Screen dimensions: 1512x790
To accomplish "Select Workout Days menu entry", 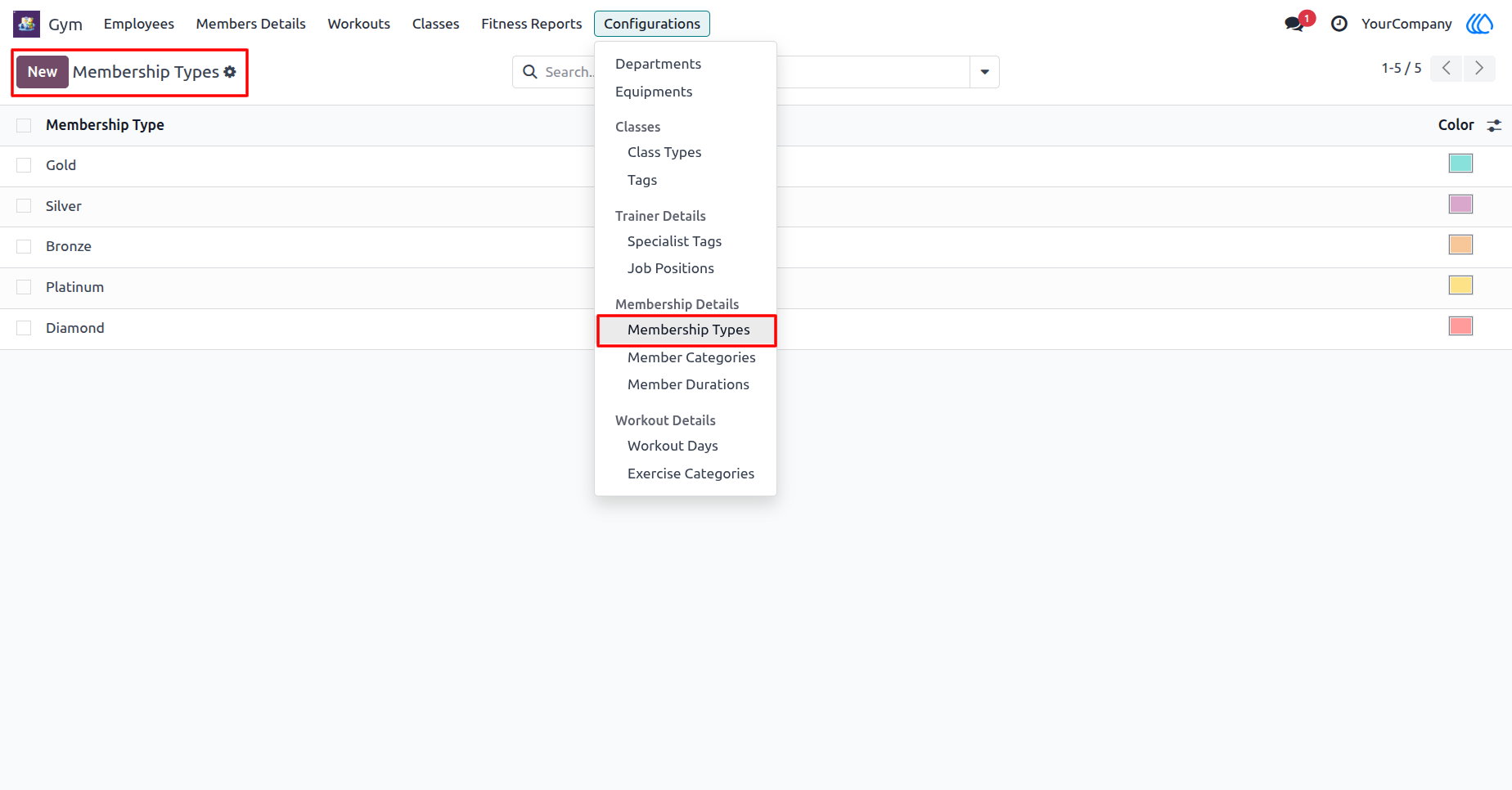I will (x=686, y=446).
